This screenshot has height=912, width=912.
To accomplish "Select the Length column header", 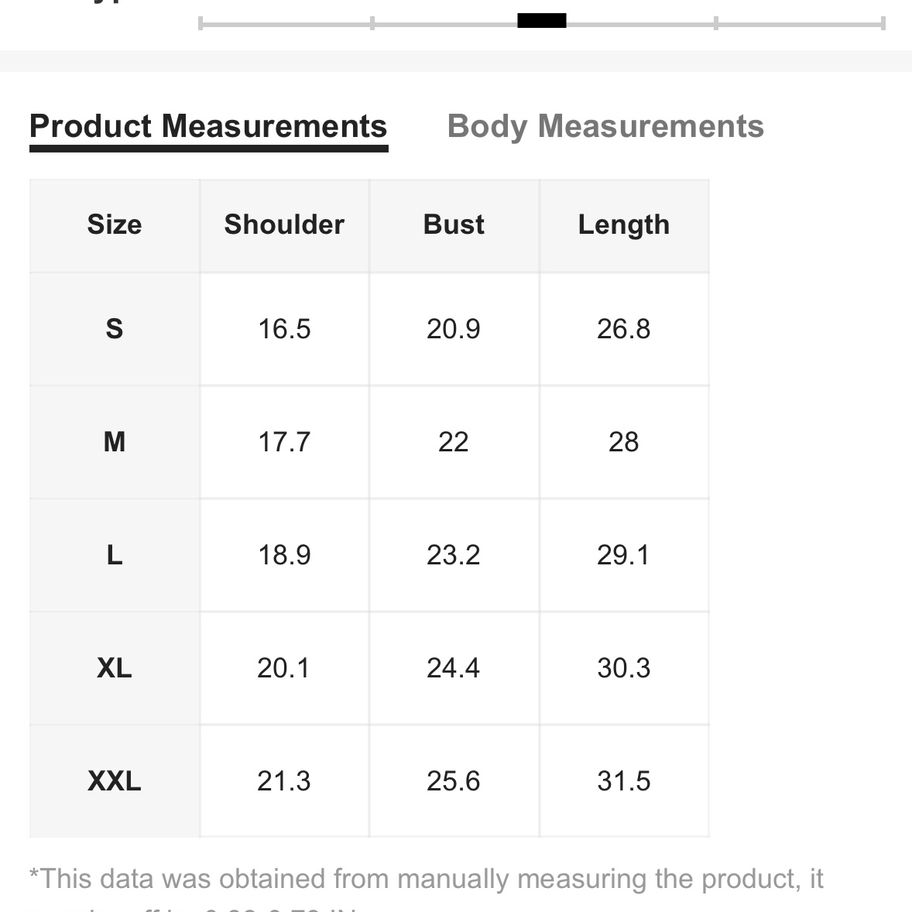I will click(x=624, y=225).
